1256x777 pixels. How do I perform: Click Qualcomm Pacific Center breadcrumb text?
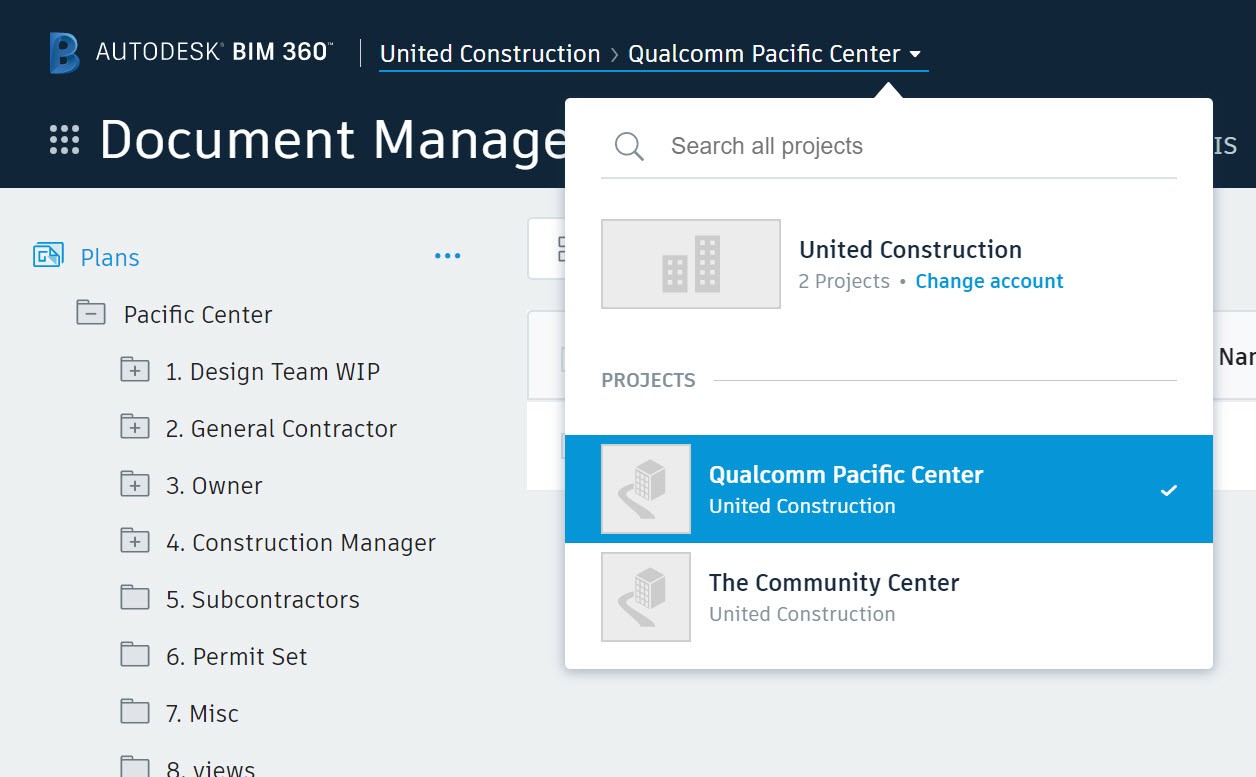(764, 54)
